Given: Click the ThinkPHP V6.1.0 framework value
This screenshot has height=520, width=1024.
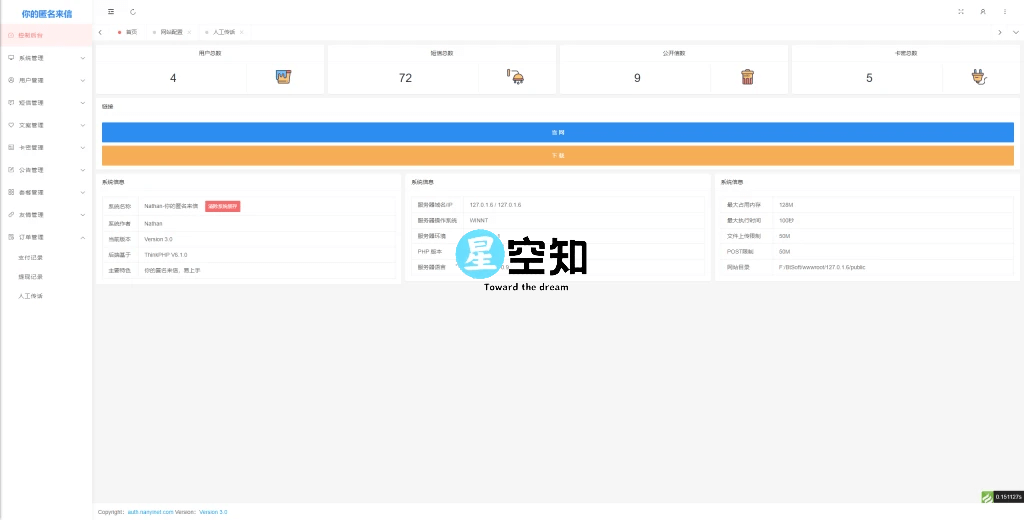Looking at the screenshot, I should [x=166, y=255].
